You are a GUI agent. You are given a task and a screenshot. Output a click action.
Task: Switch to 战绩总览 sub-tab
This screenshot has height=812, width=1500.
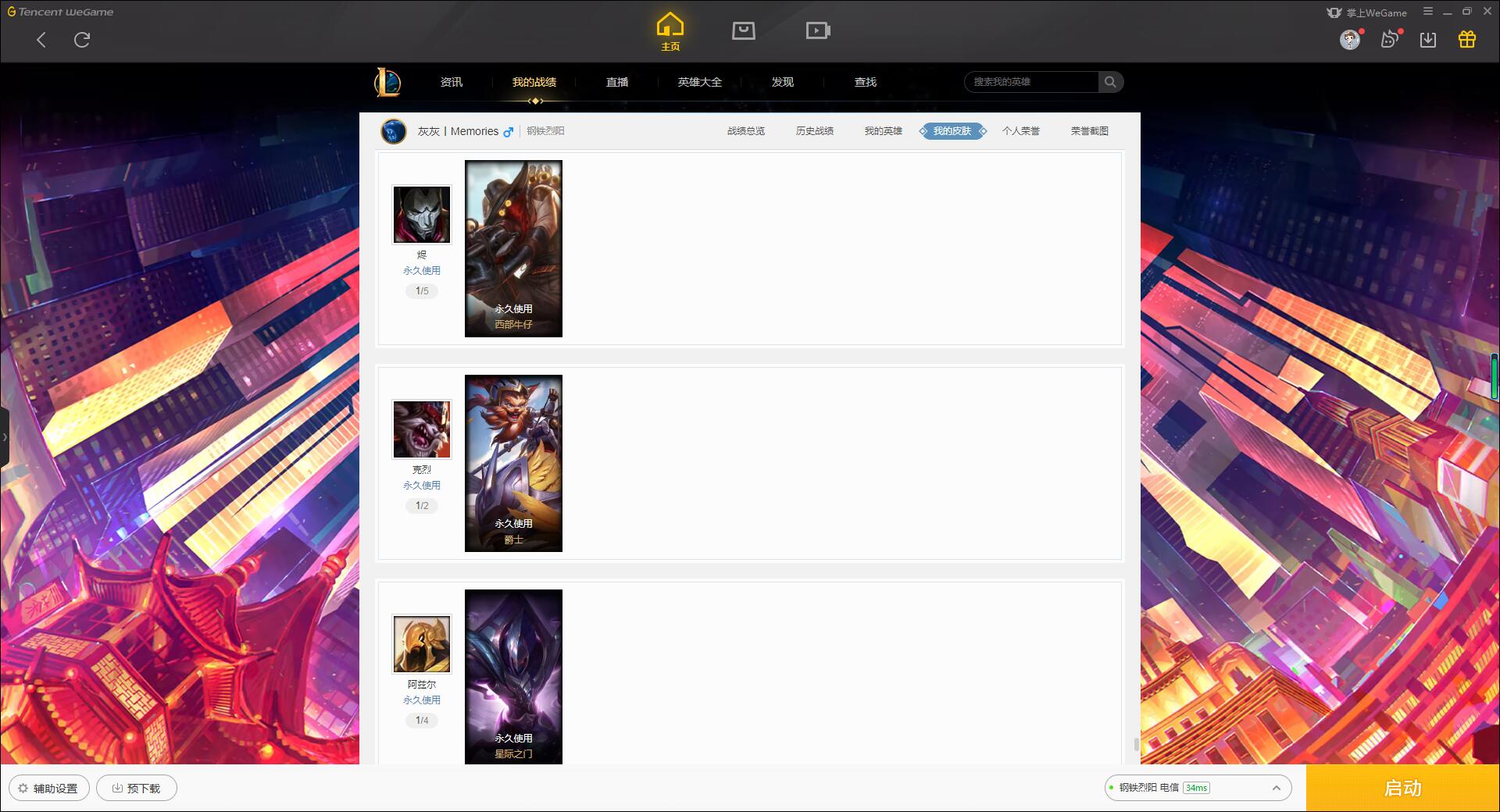coord(746,131)
